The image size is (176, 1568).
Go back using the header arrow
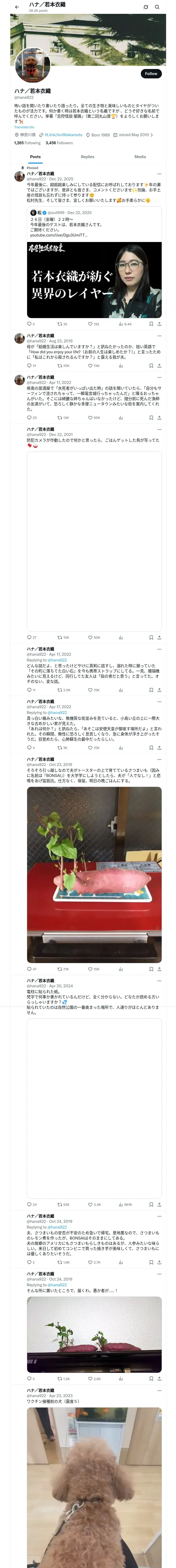17,7
